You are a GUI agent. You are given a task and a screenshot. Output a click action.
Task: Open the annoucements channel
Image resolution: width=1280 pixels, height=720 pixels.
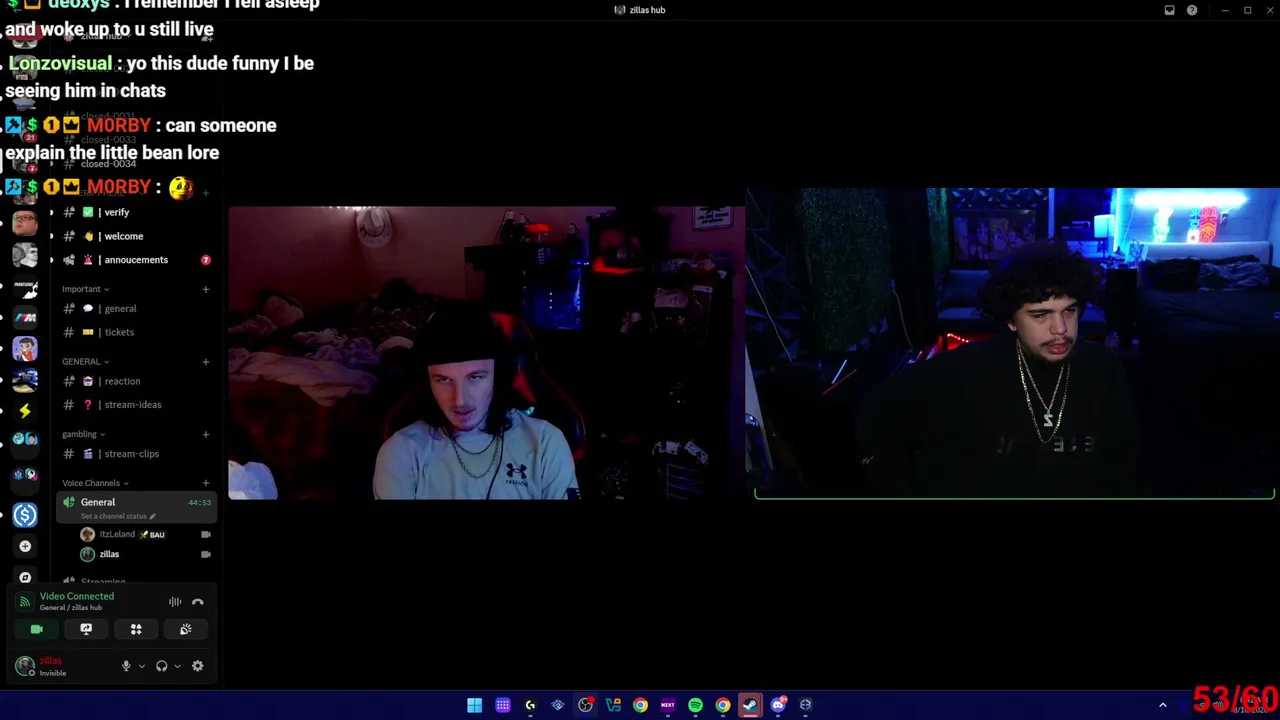137,260
